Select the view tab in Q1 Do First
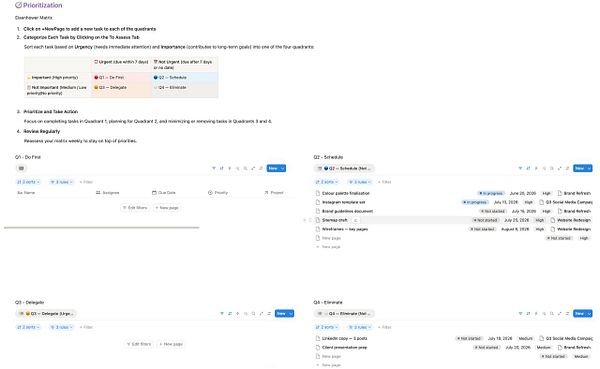600x369 pixels. tap(21, 168)
